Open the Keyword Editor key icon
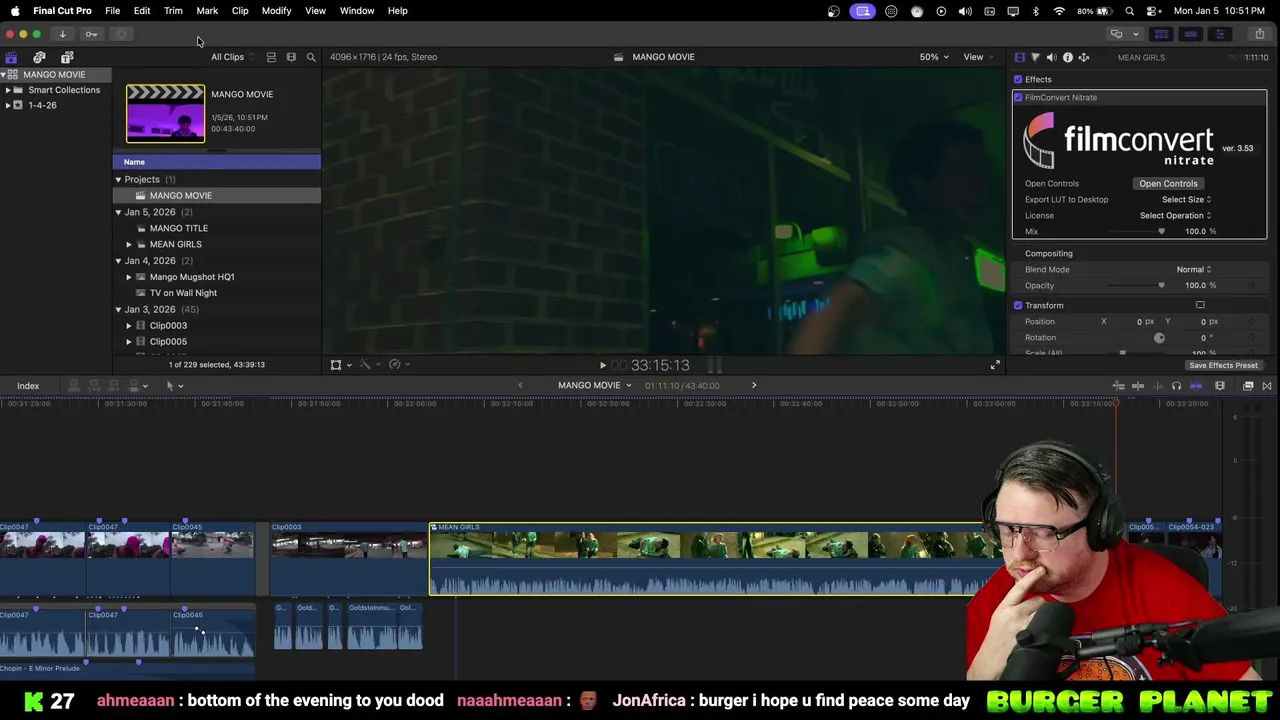This screenshot has height=720, width=1280. (x=91, y=34)
